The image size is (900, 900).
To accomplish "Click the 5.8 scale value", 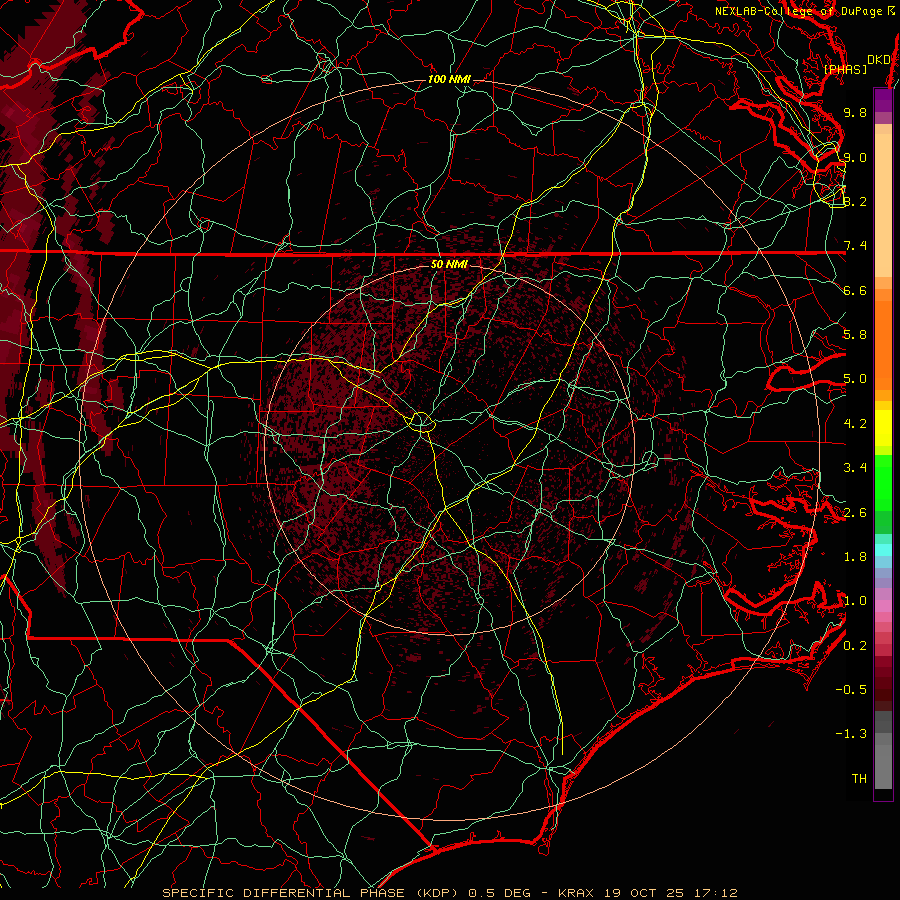I will coord(855,335).
